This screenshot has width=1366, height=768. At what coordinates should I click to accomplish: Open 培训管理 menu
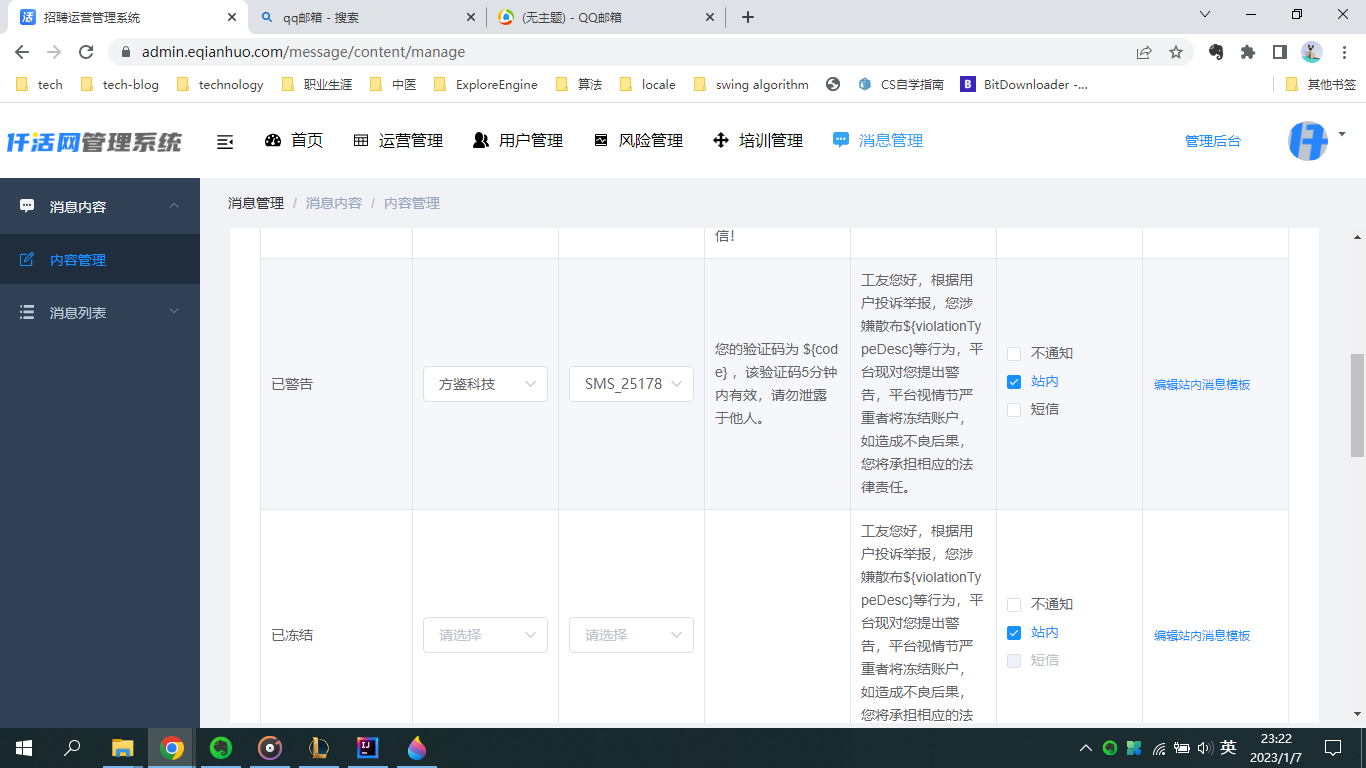click(x=758, y=141)
